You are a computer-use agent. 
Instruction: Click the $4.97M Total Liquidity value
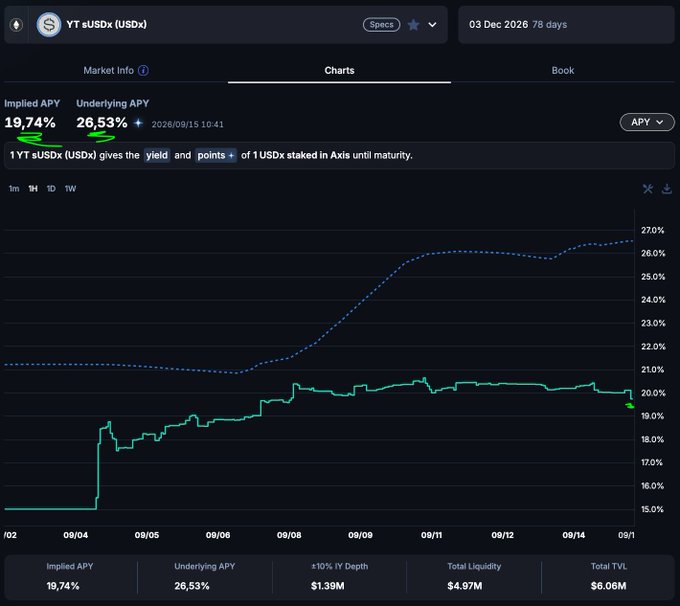pyautogui.click(x=464, y=586)
